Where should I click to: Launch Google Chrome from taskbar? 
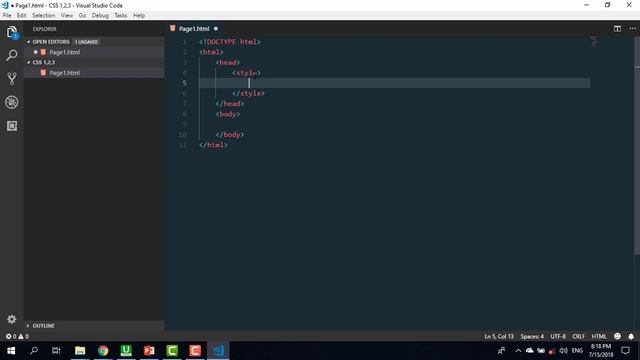click(103, 351)
